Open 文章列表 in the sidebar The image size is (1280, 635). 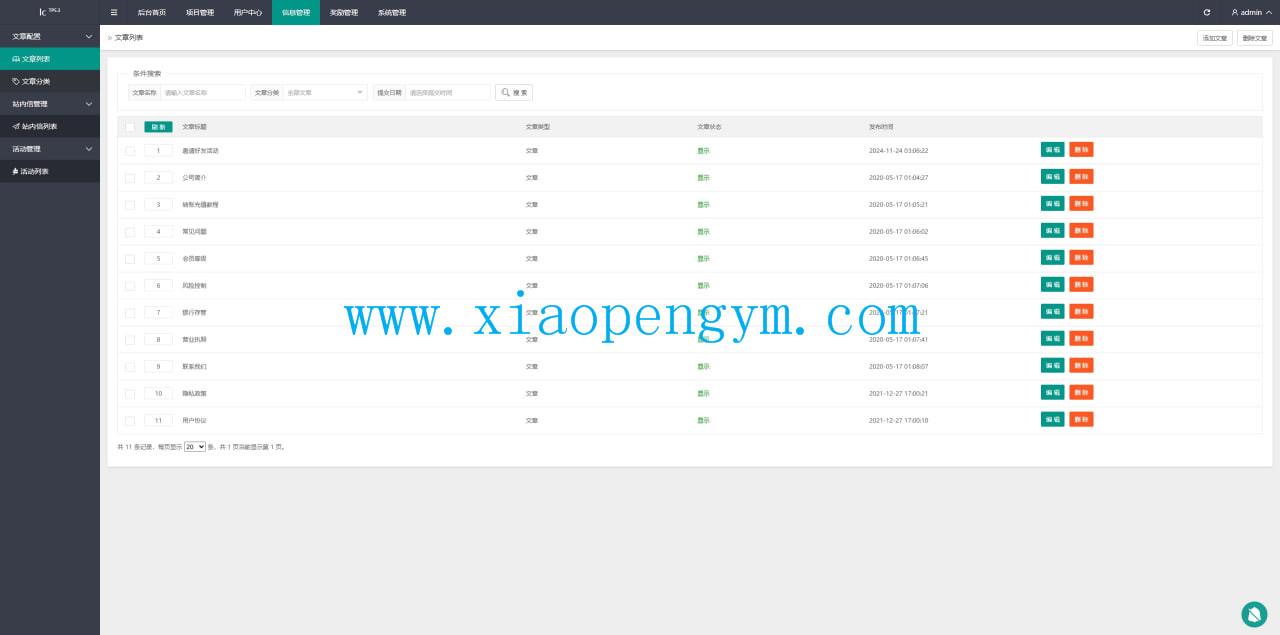tap(50, 59)
